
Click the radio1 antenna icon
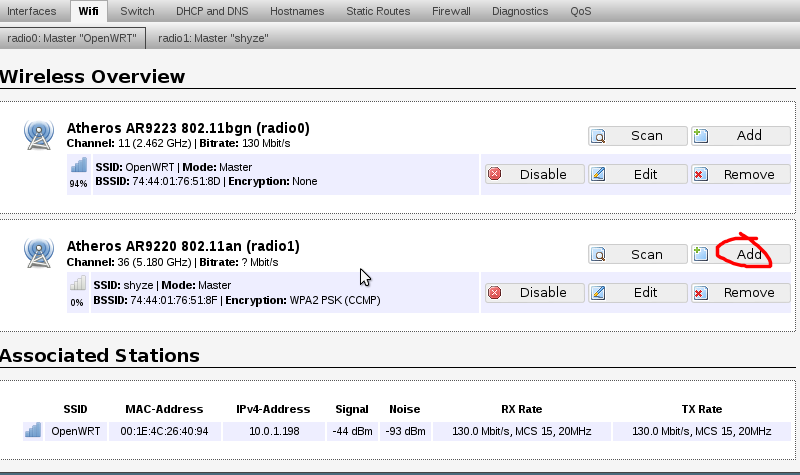pyautogui.click(x=39, y=253)
